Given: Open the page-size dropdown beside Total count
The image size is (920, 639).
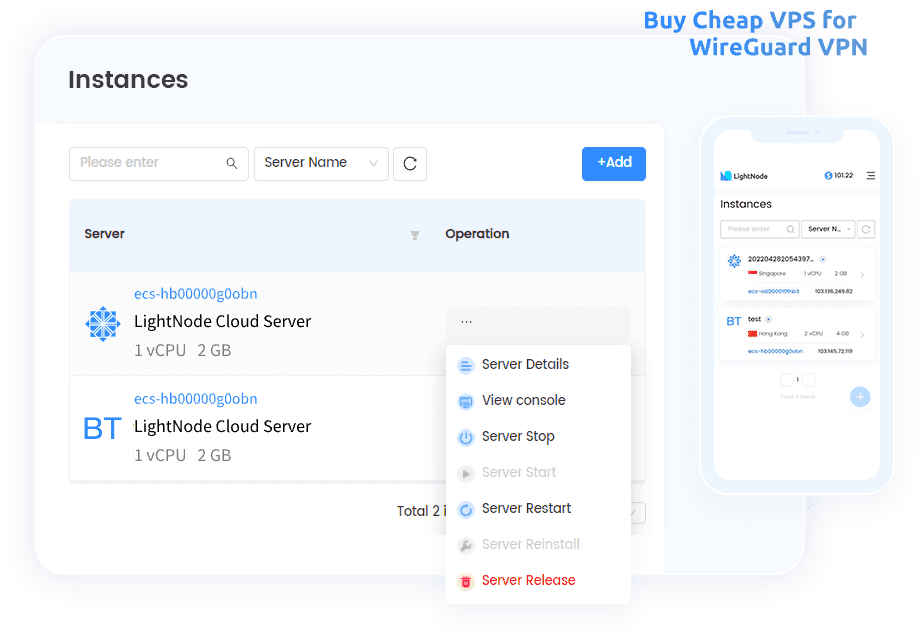Looking at the screenshot, I should (x=638, y=513).
